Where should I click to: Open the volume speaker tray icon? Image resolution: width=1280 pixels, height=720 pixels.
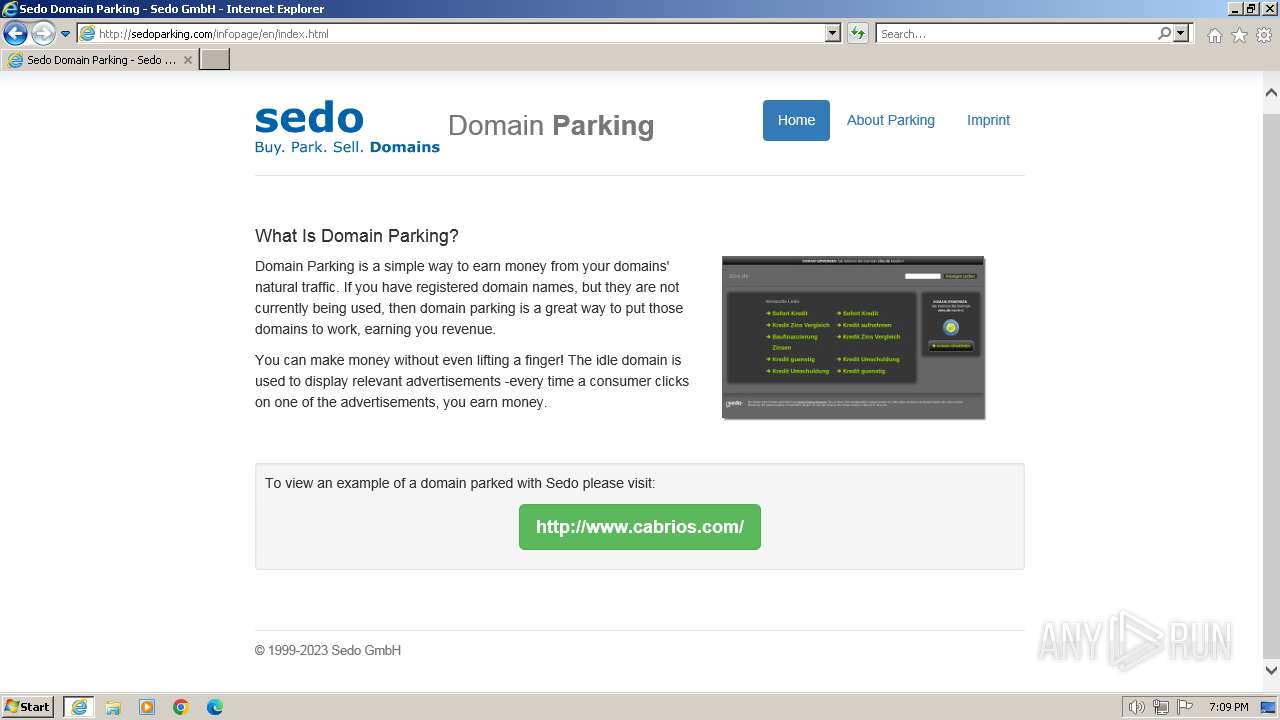tap(1137, 707)
